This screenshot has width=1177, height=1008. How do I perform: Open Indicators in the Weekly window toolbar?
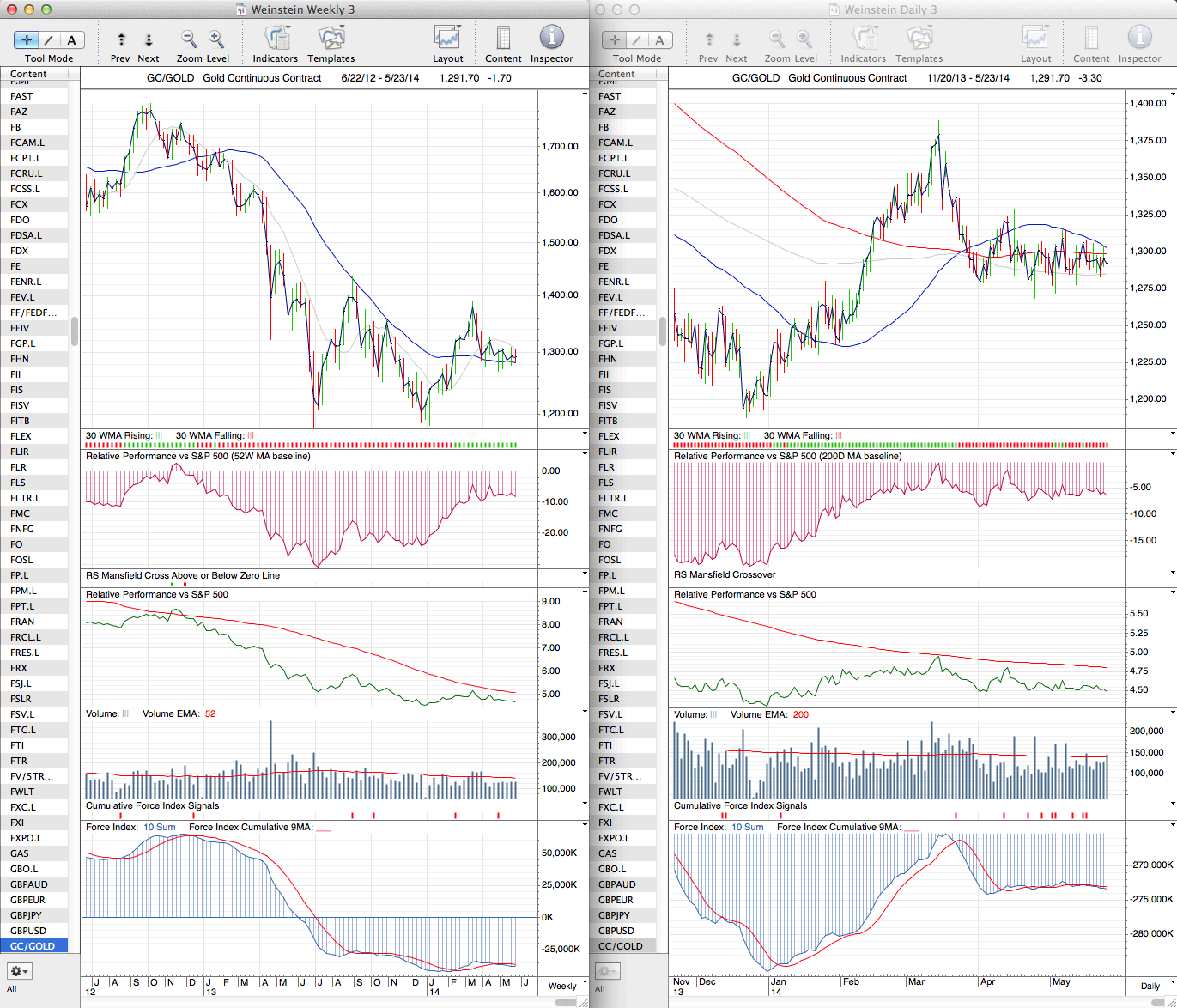click(276, 39)
